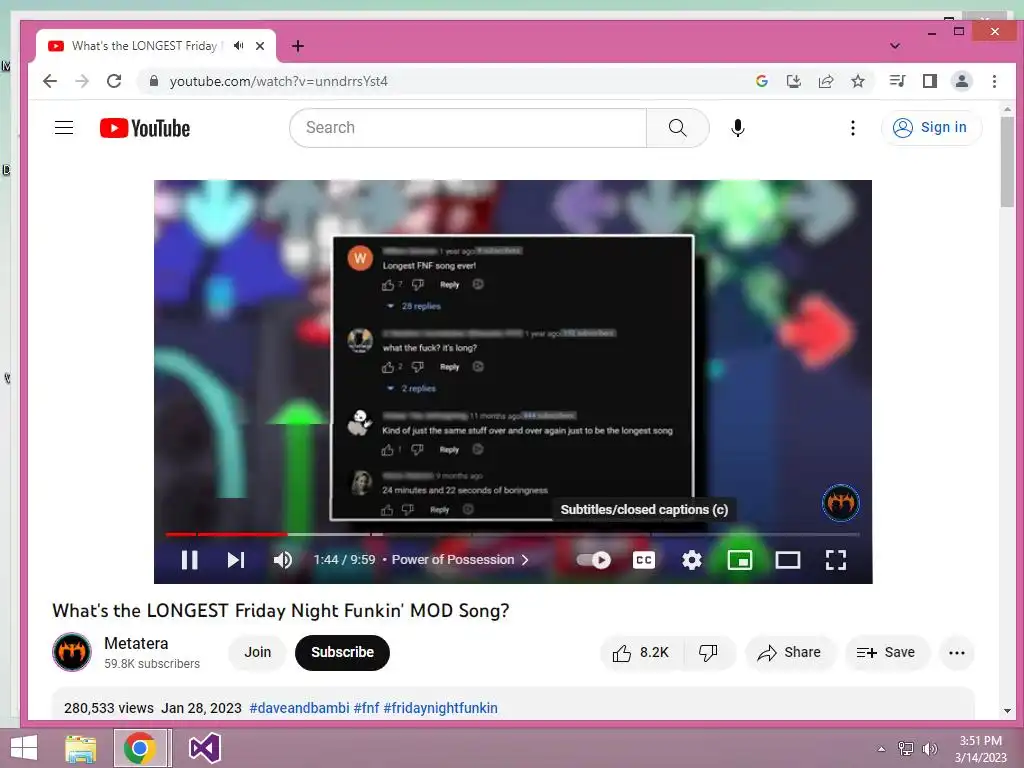Mute the tab via speaker icon

239,46
